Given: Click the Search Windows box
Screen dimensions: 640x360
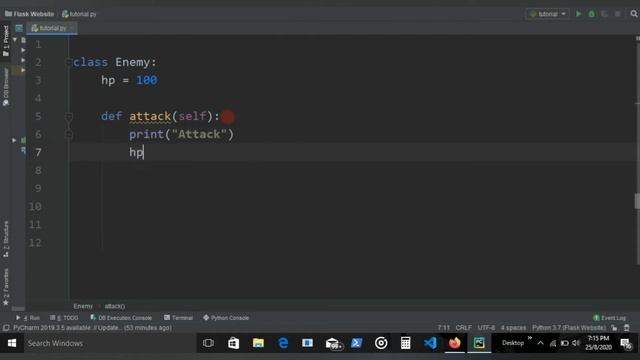Looking at the screenshot, I should pyautogui.click(x=109, y=343).
